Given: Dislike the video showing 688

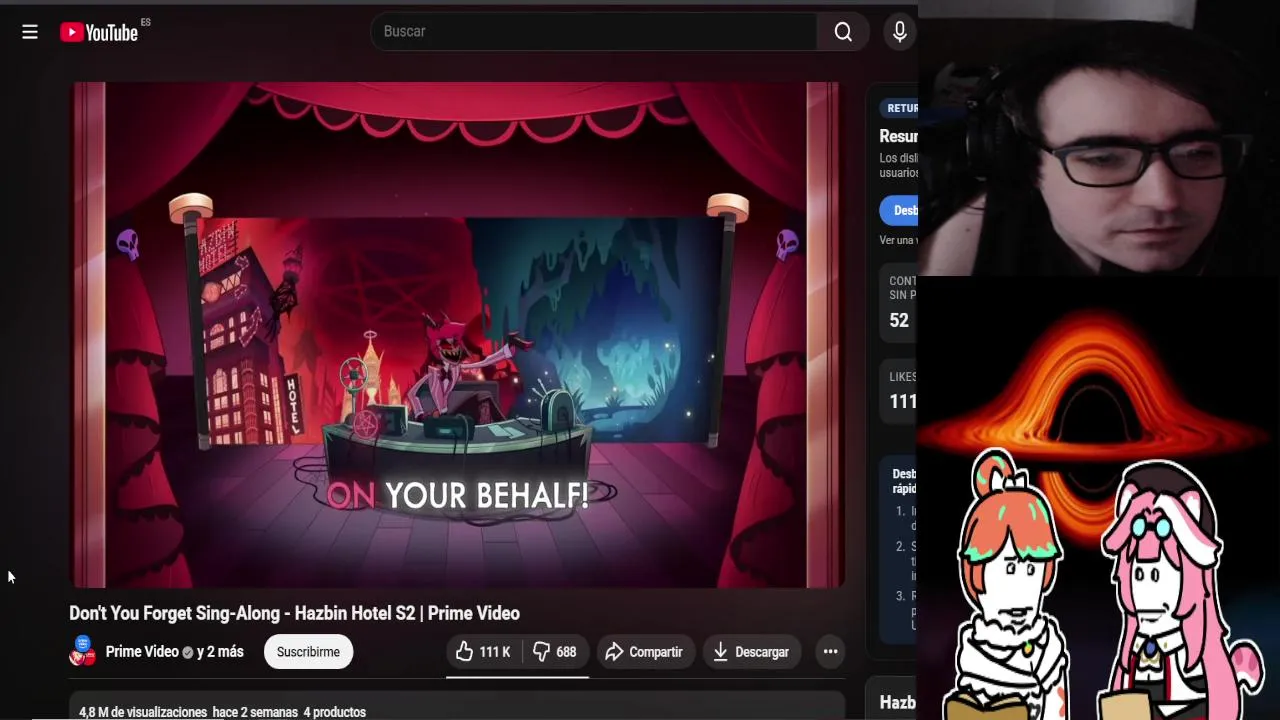Looking at the screenshot, I should point(555,652).
